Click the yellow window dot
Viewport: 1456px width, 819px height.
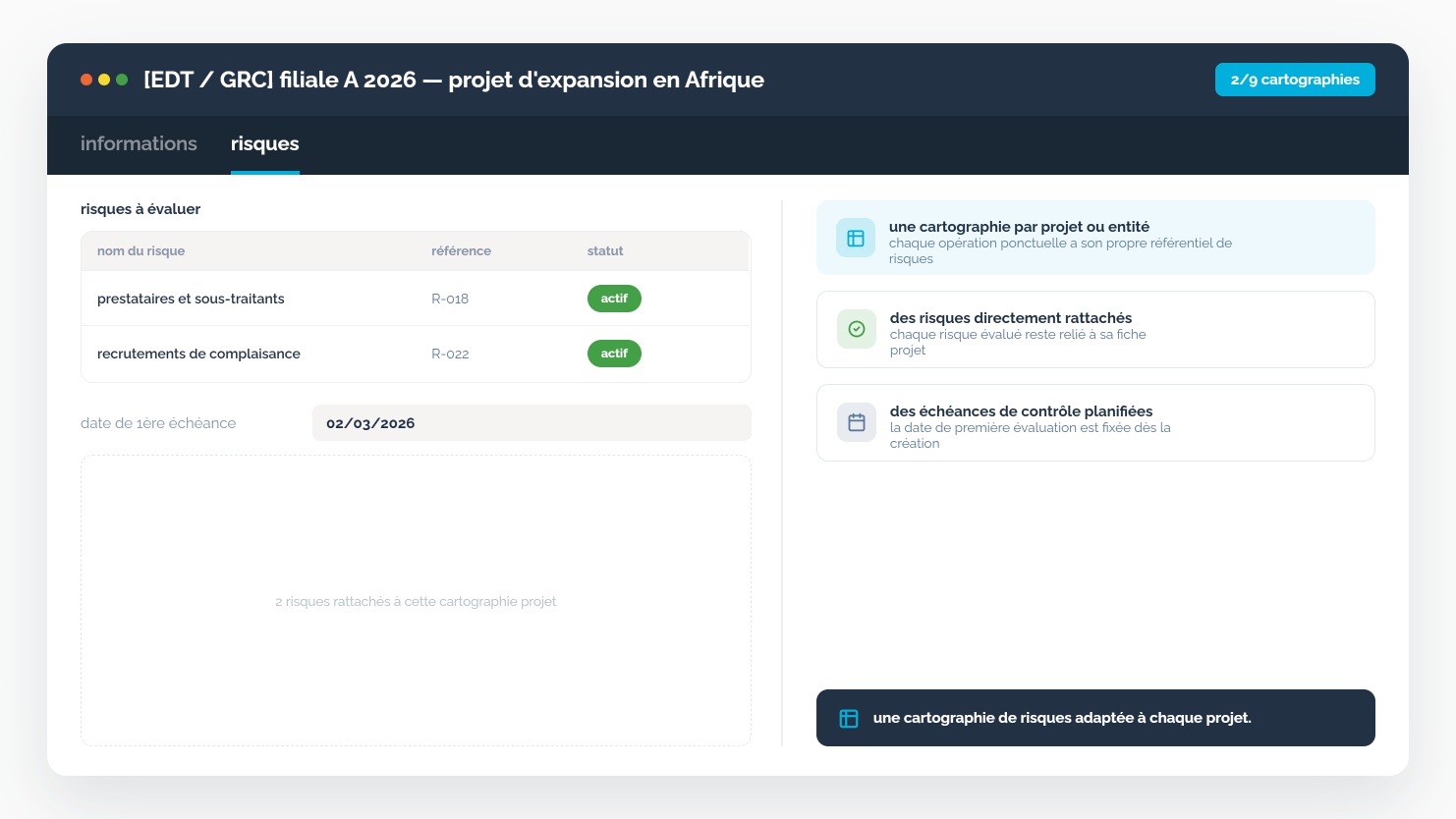tap(104, 80)
